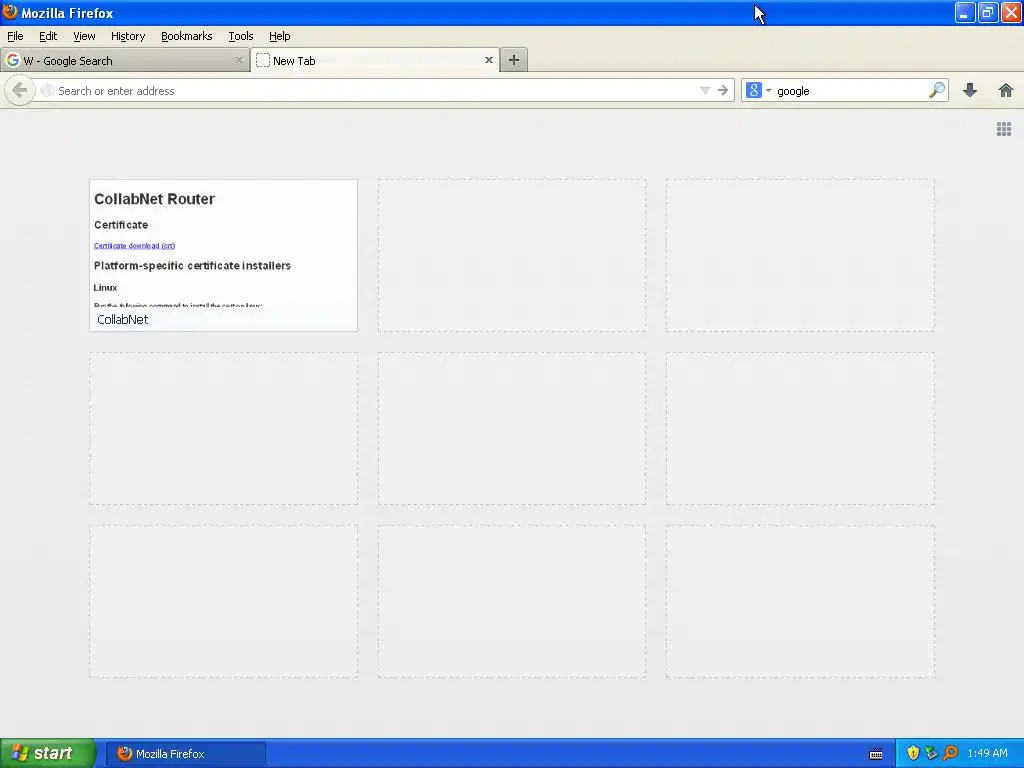The height and width of the screenshot is (768, 1024).
Task: Close the New Tab tab
Action: coord(488,60)
